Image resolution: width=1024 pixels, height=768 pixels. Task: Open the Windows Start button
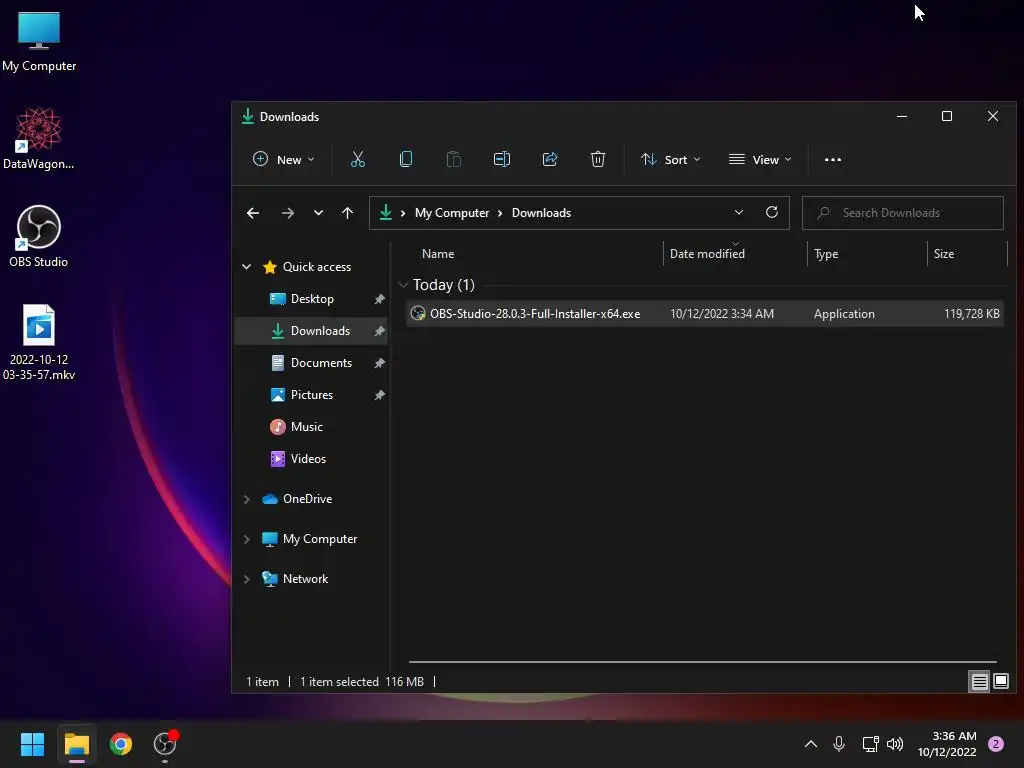(32, 744)
